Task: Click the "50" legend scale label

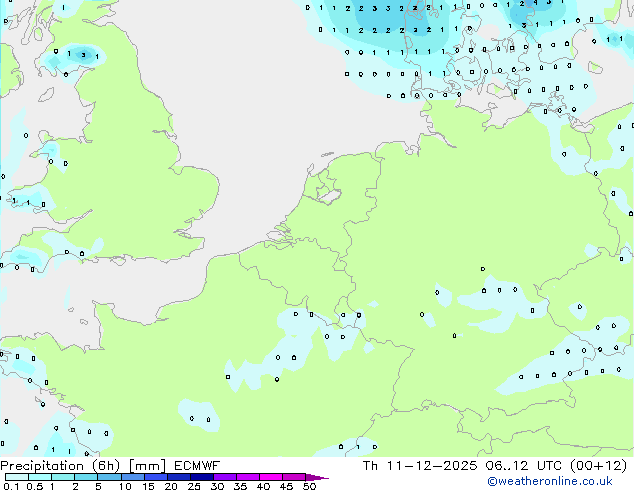Action: tap(309, 486)
